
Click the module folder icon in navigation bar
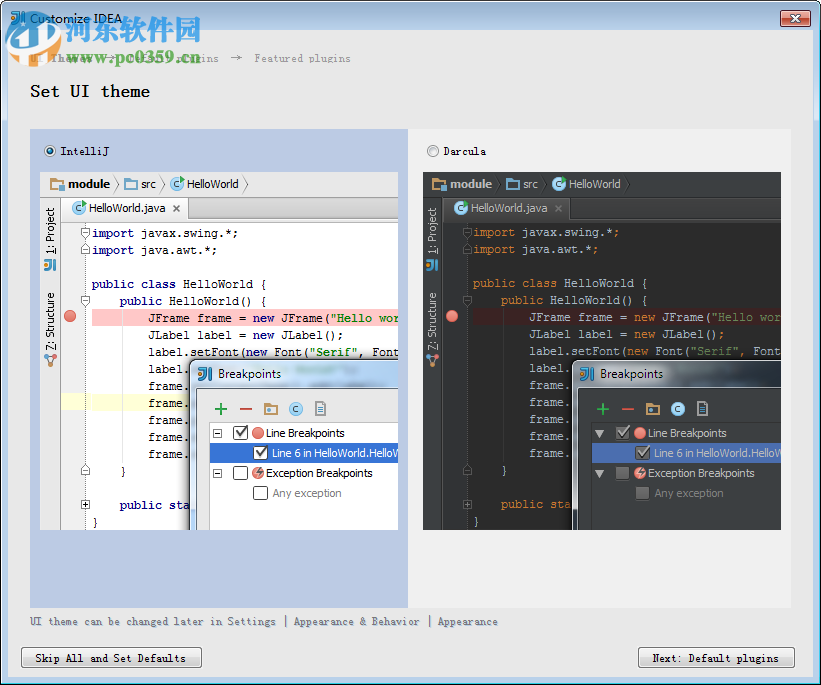56,184
